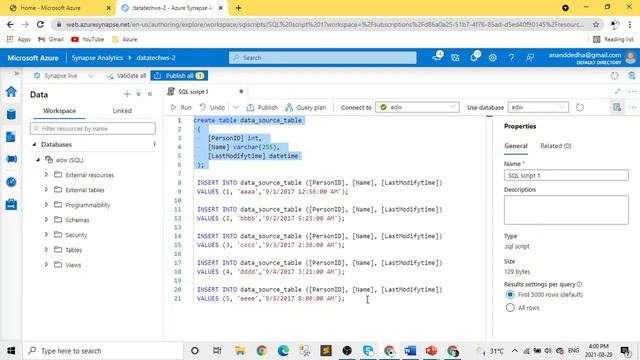Bookmark this page with the star icon
Image resolution: width=640 pixels, height=360 pixels.
[596, 24]
